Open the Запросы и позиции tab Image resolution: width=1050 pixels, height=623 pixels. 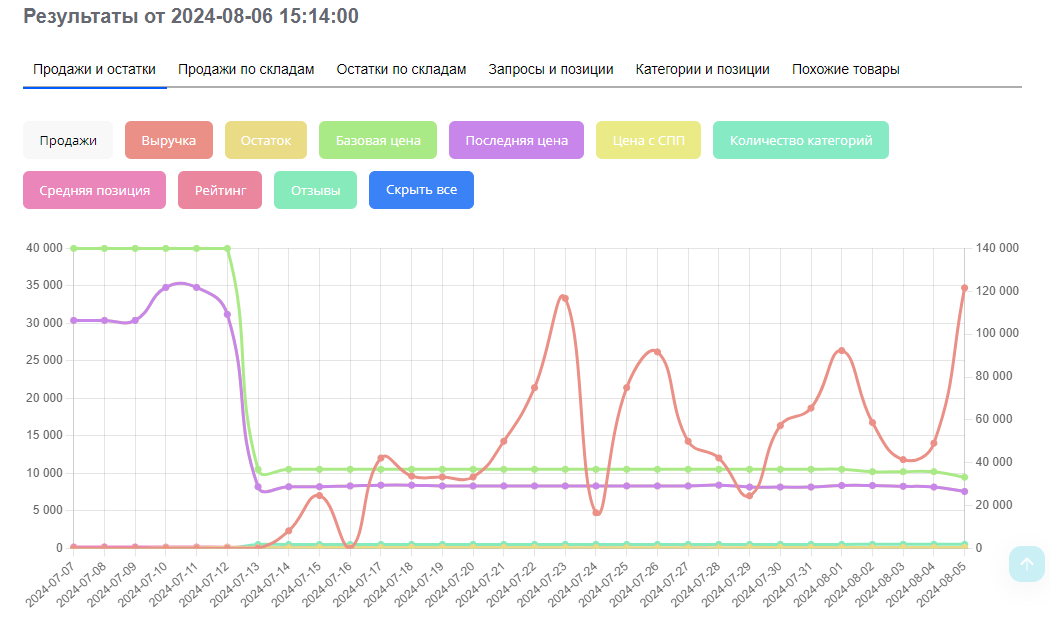550,70
